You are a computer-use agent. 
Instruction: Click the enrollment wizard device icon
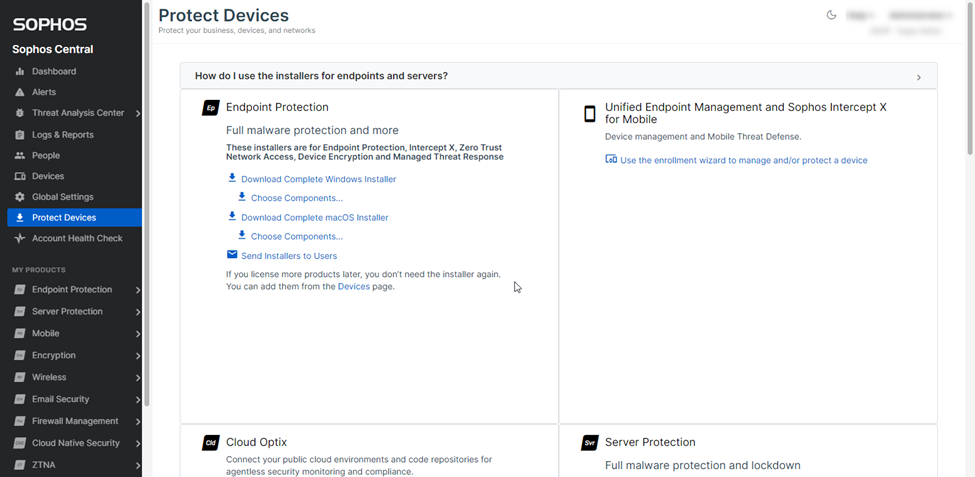tap(611, 160)
